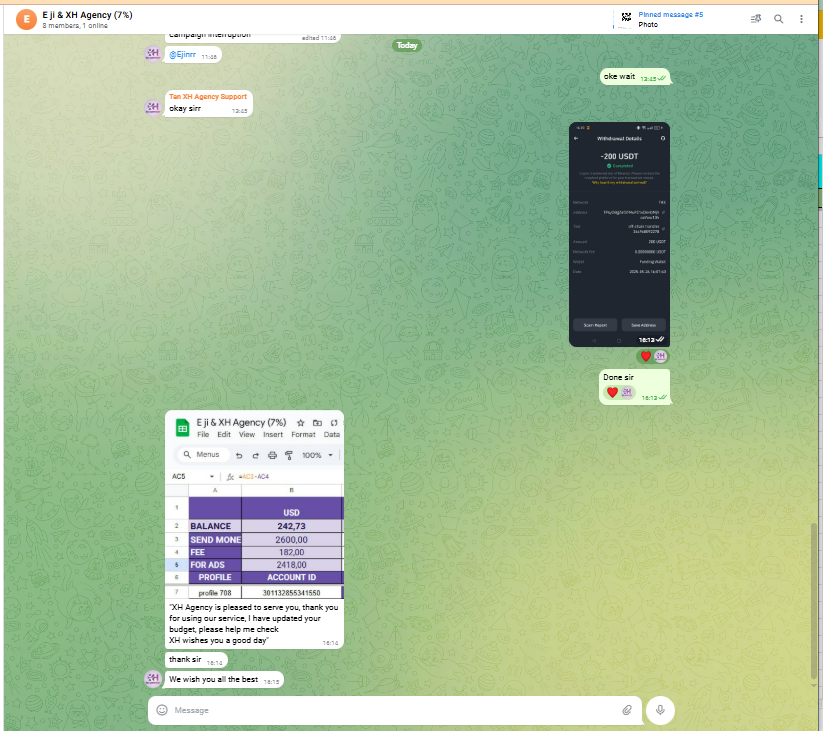
Task: Click the pinned messages list icon
Action: coord(755,18)
